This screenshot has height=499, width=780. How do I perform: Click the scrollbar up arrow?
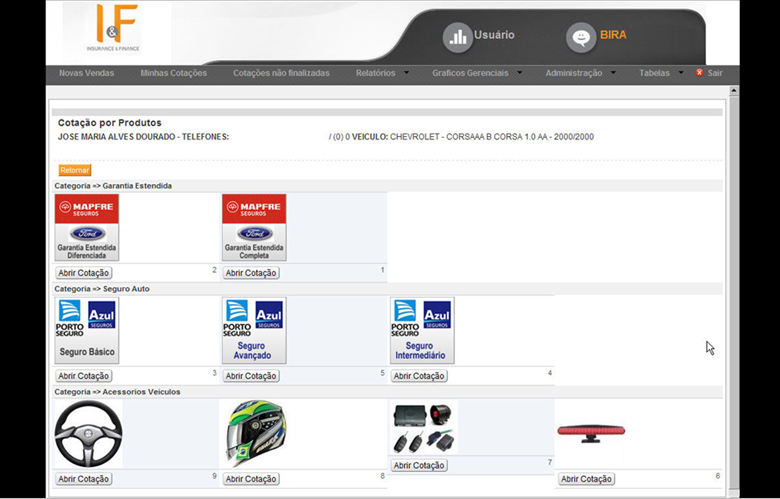(733, 91)
